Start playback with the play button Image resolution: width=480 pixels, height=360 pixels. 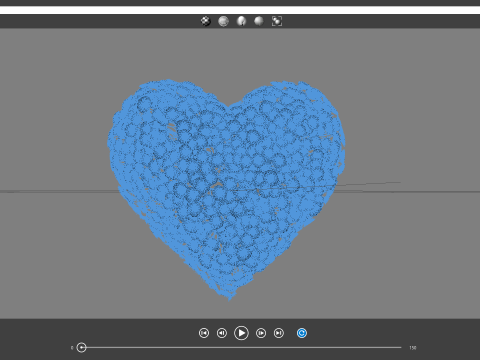click(241, 333)
